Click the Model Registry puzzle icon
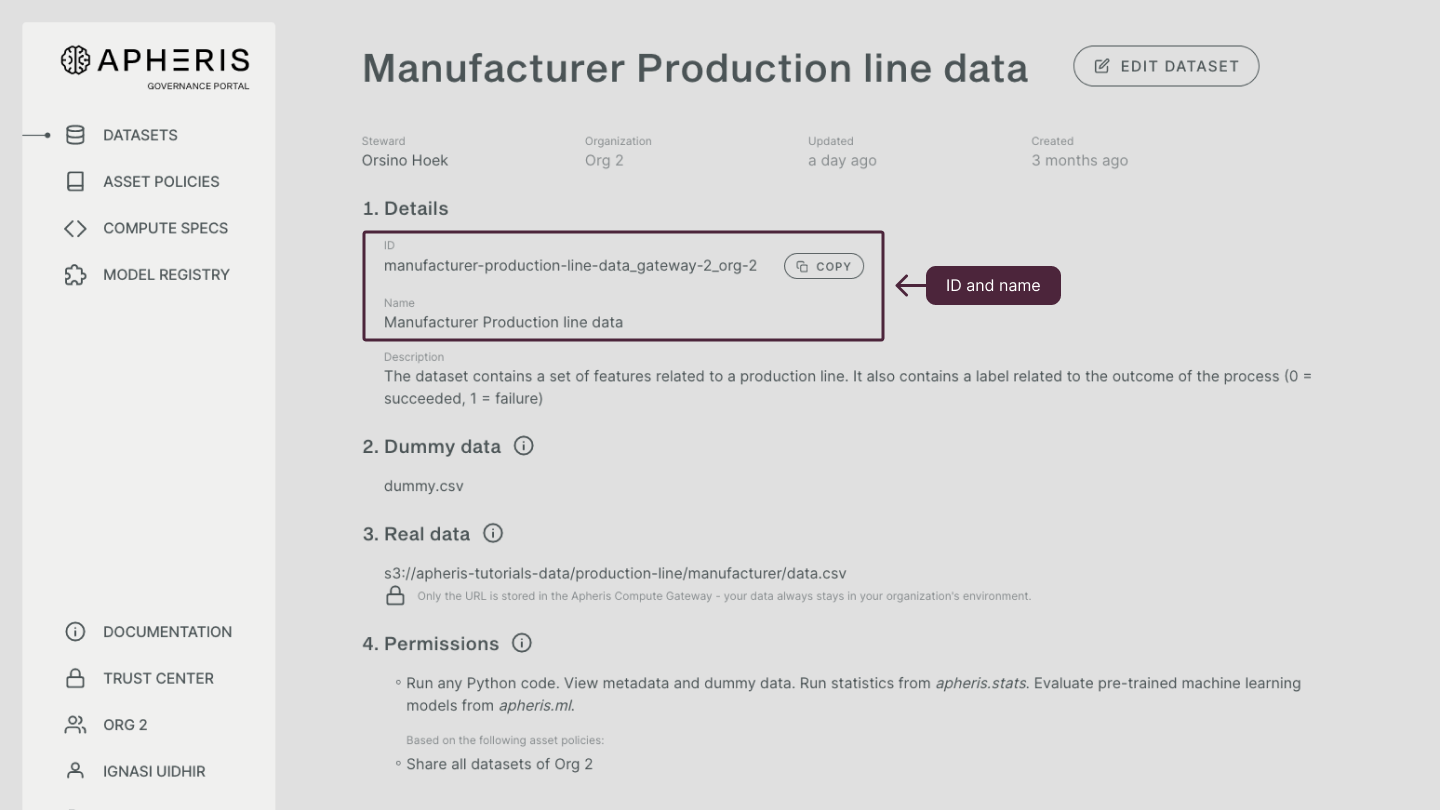Viewport: 1440px width, 810px height. 75,274
